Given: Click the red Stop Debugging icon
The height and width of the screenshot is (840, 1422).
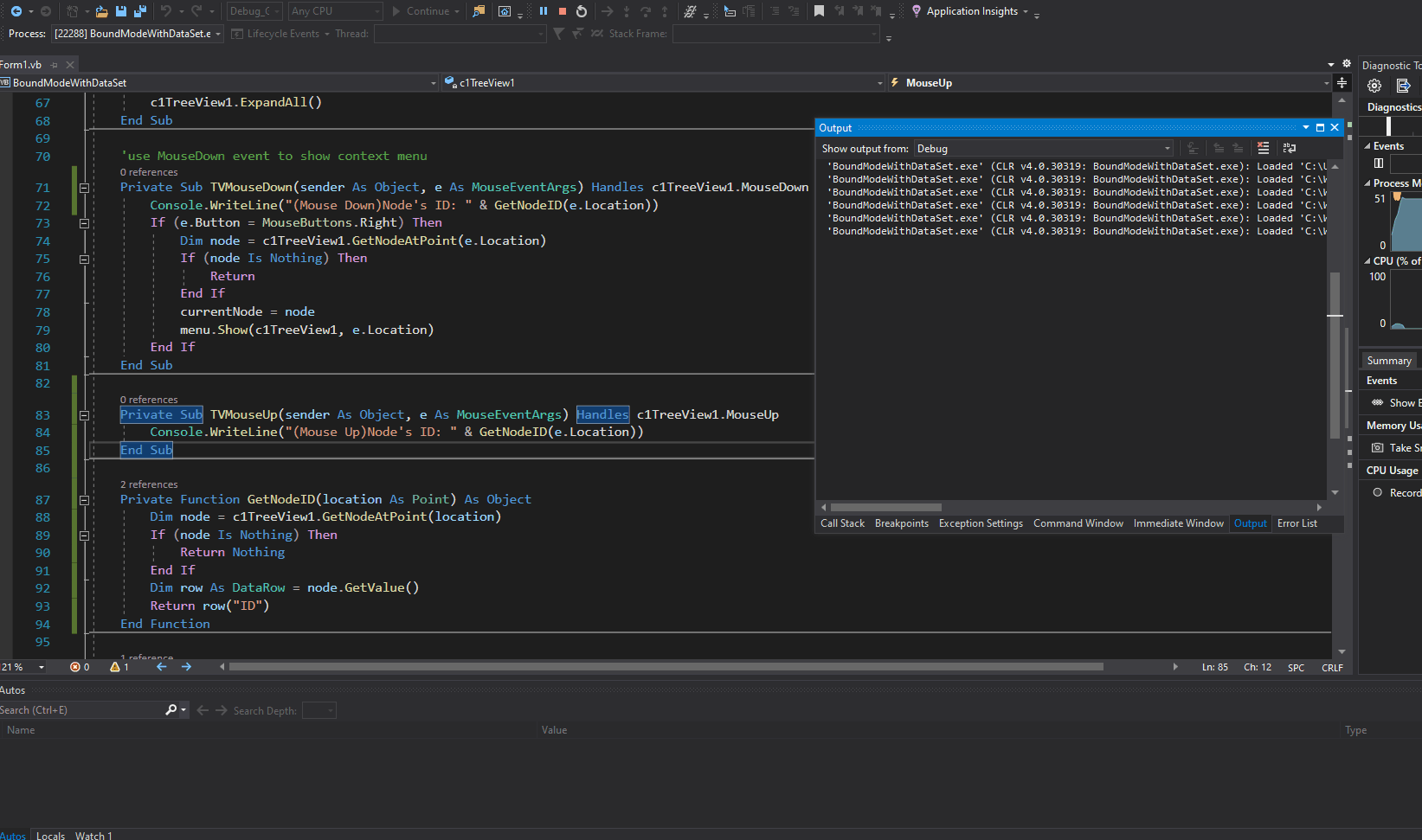Looking at the screenshot, I should click(x=563, y=11).
